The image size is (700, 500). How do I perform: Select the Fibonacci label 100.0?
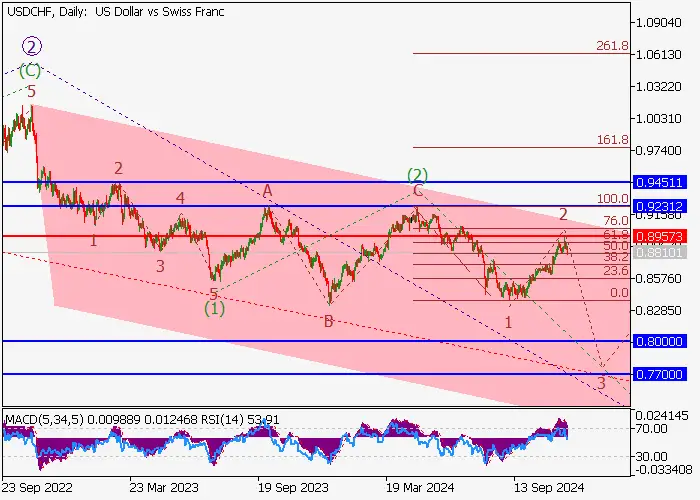[612, 199]
